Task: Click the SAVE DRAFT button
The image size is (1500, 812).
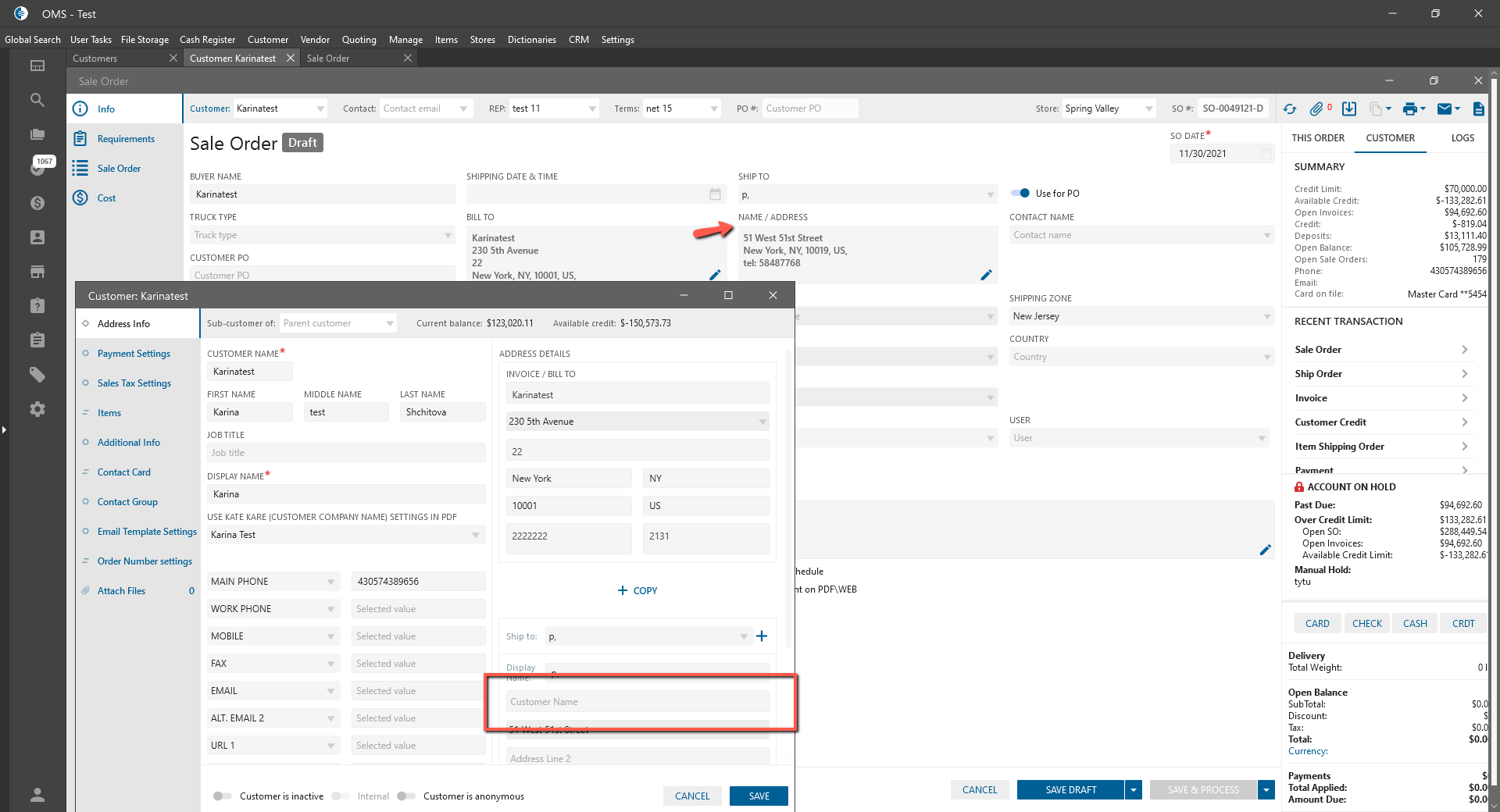Action: pos(1070,790)
